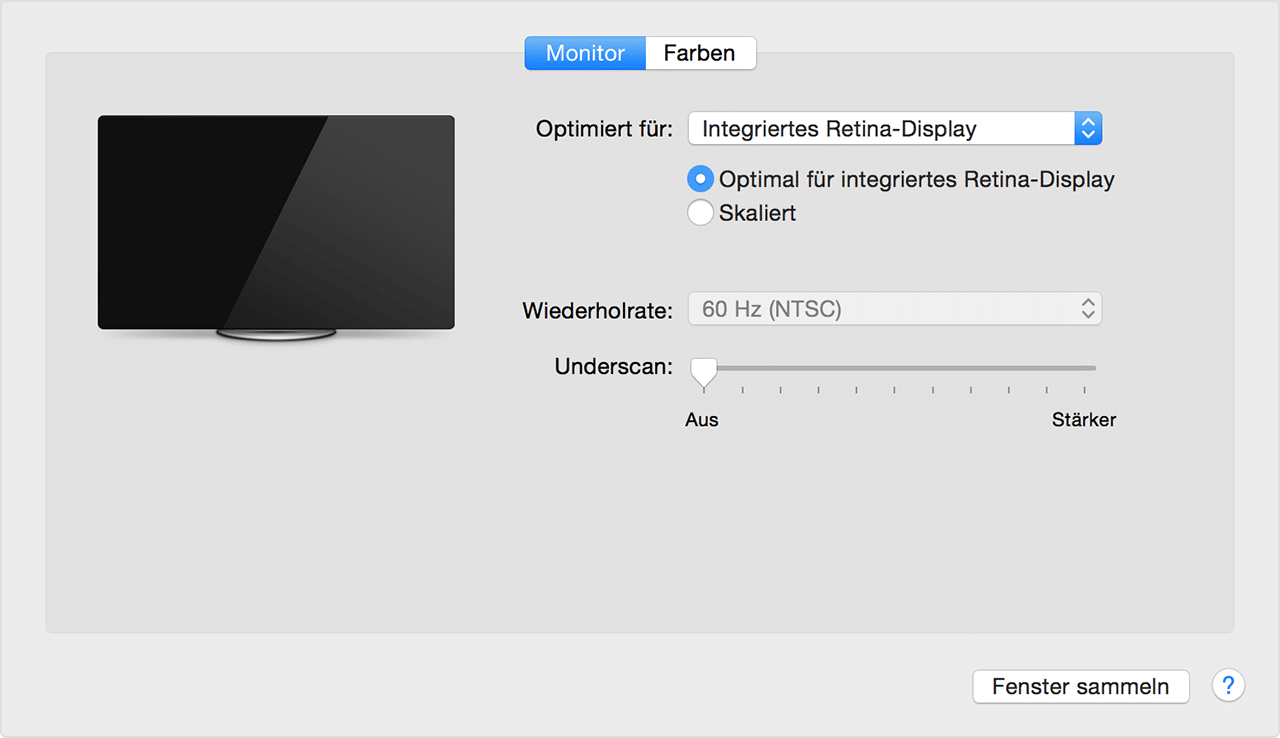Click the stepper arrows on "60 Hz (NTSC)"
1280x738 pixels.
click(1087, 308)
